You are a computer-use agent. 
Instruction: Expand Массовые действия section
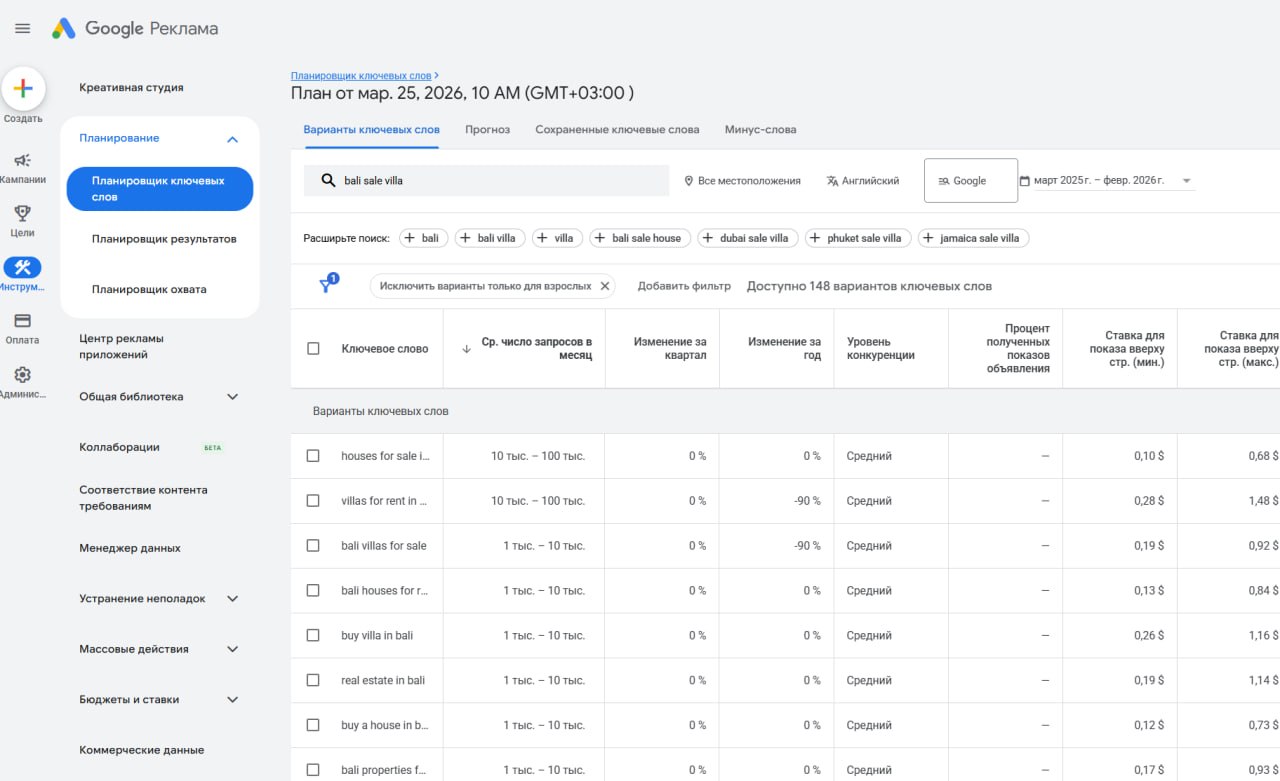pos(232,649)
